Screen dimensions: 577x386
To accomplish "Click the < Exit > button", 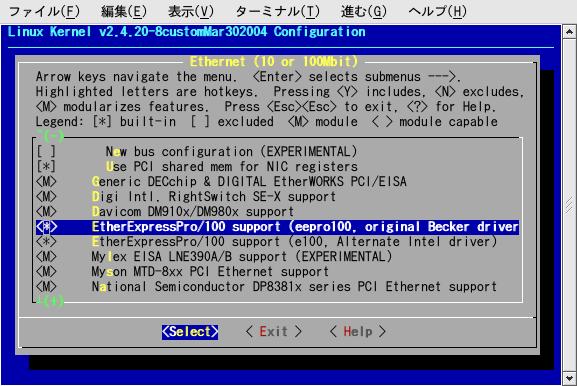I will click(x=273, y=332).
